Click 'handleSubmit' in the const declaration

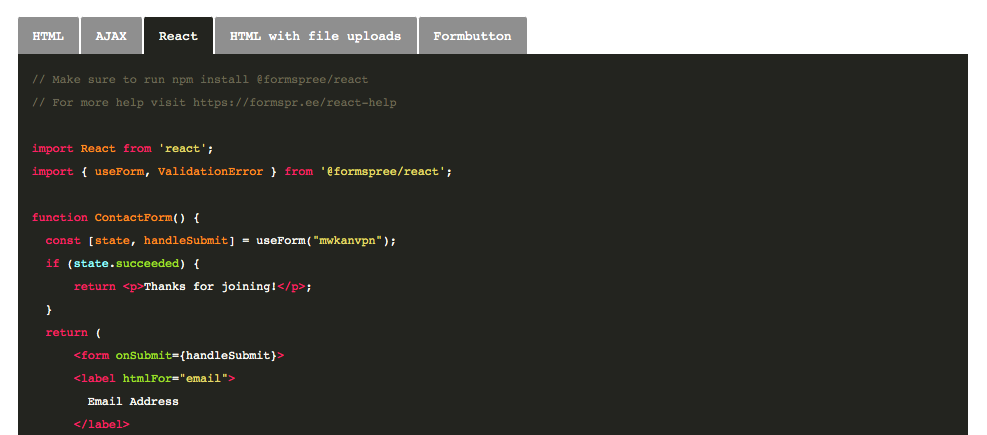pyautogui.click(x=186, y=240)
